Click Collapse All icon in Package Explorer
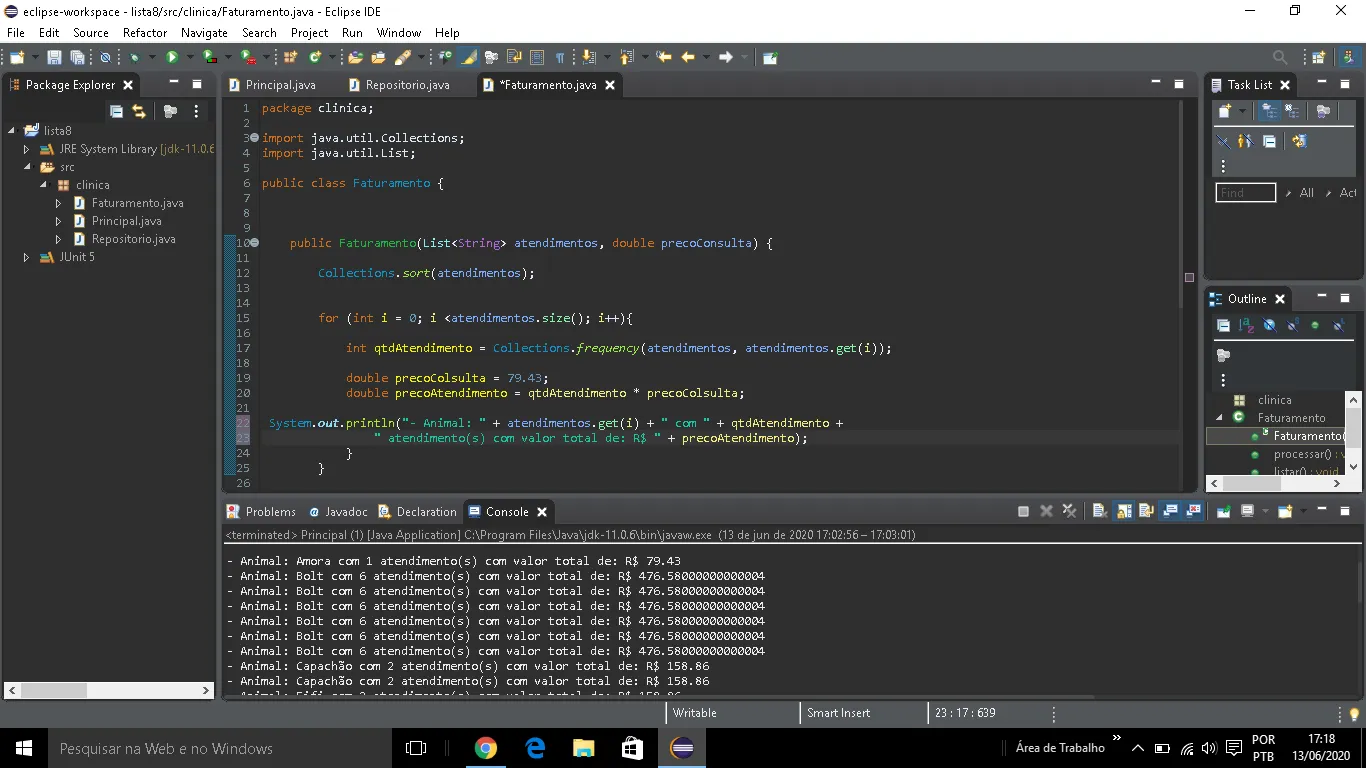 116,112
